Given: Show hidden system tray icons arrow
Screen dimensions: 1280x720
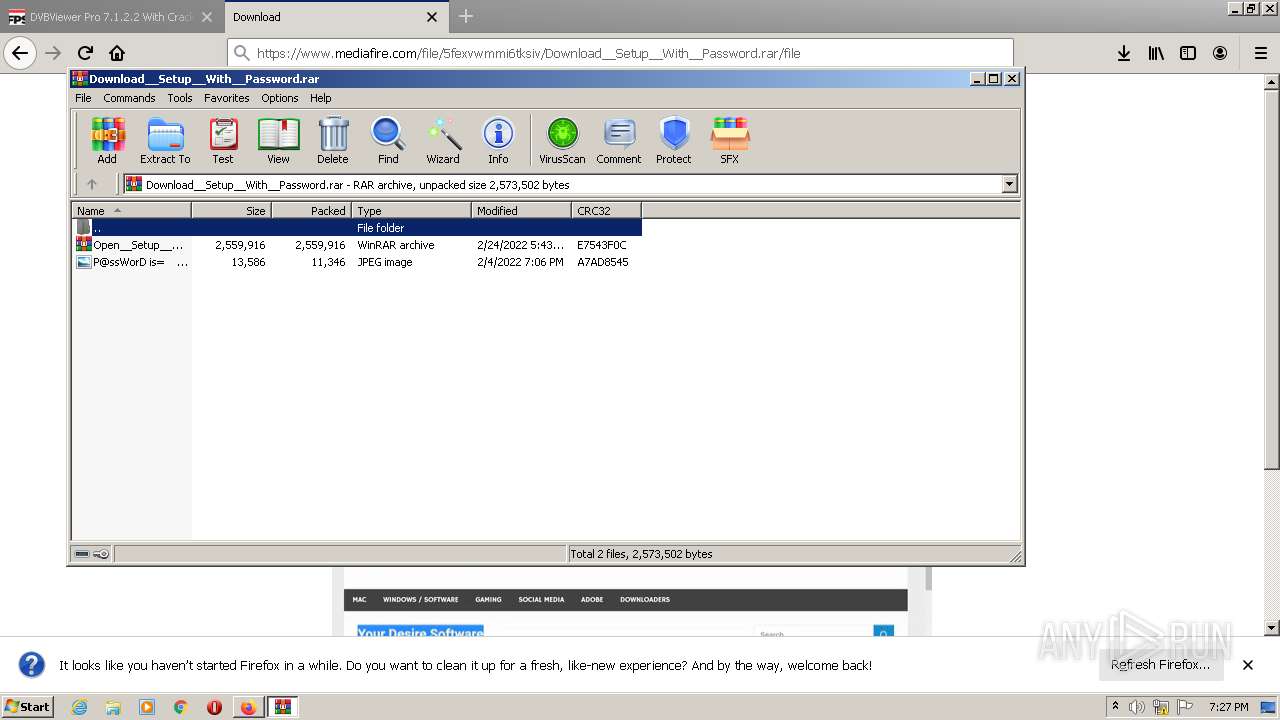Looking at the screenshot, I should [1115, 707].
